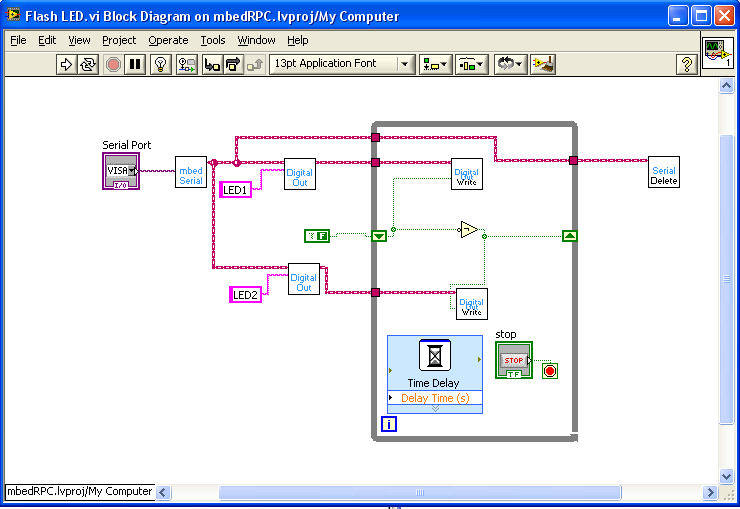Toggle Retain Wire Values button
740x509 pixels.
pyautogui.click(x=186, y=64)
